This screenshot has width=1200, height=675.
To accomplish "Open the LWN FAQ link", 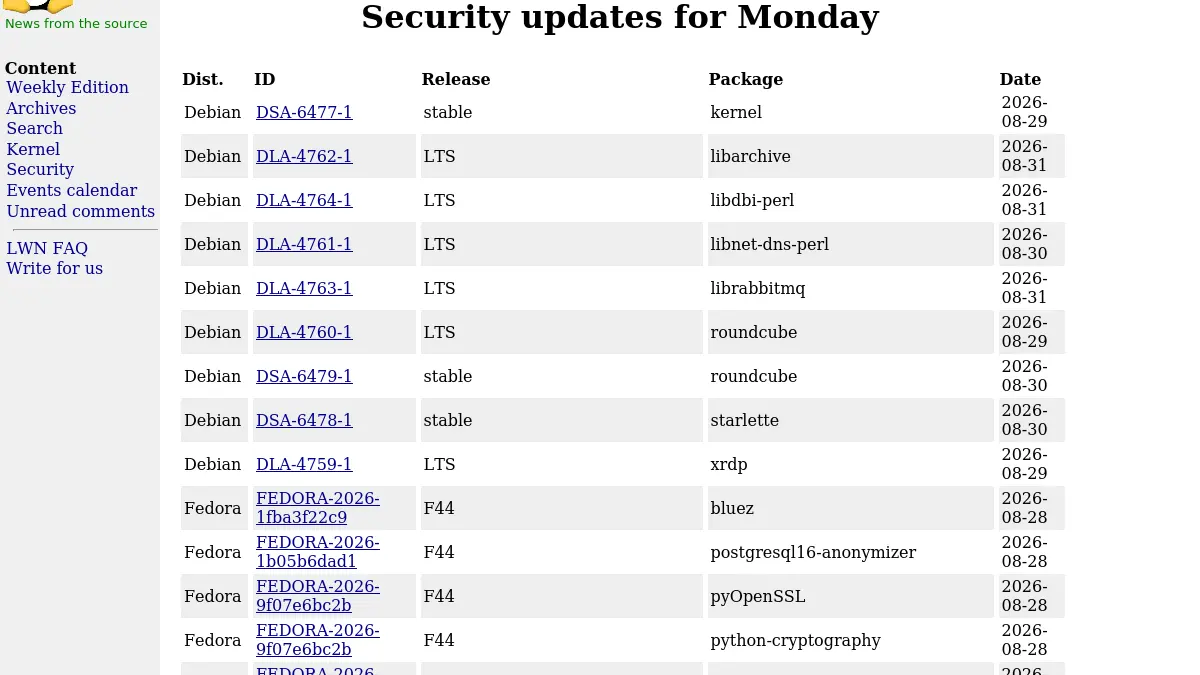I will pyautogui.click(x=47, y=248).
